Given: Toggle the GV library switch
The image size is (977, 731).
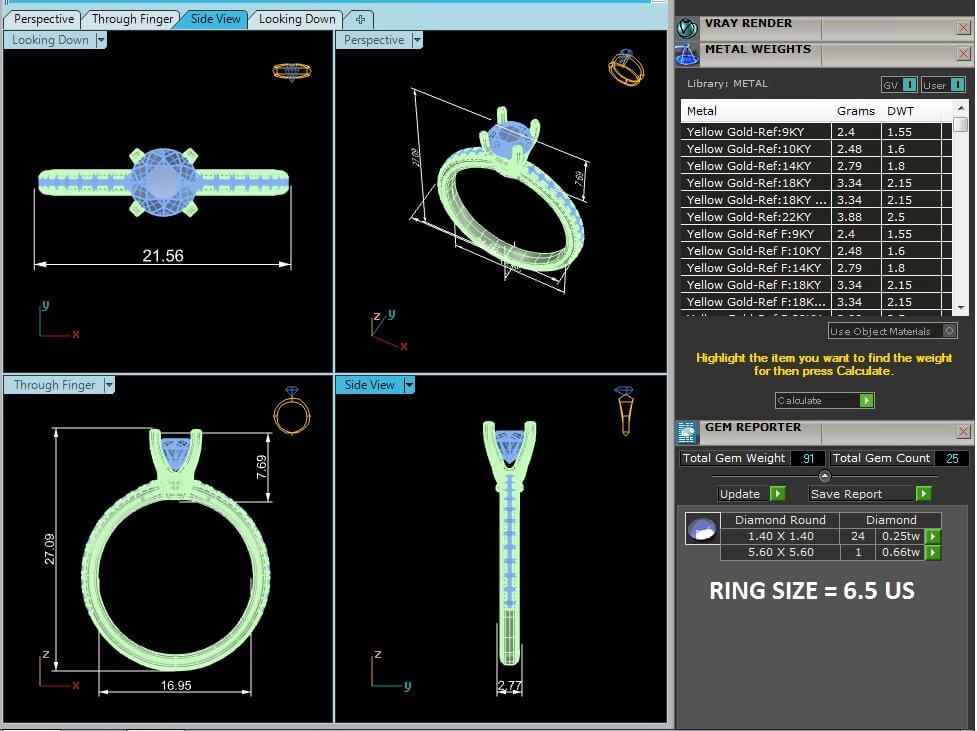Looking at the screenshot, I should [x=909, y=85].
